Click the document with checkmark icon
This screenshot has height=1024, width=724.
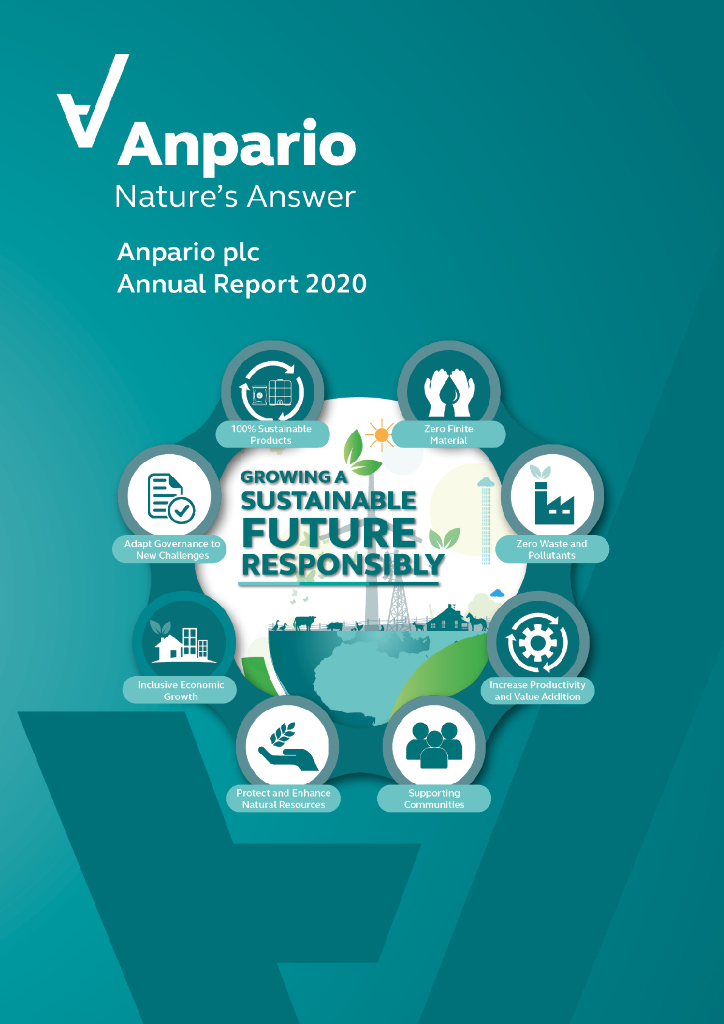coord(171,497)
